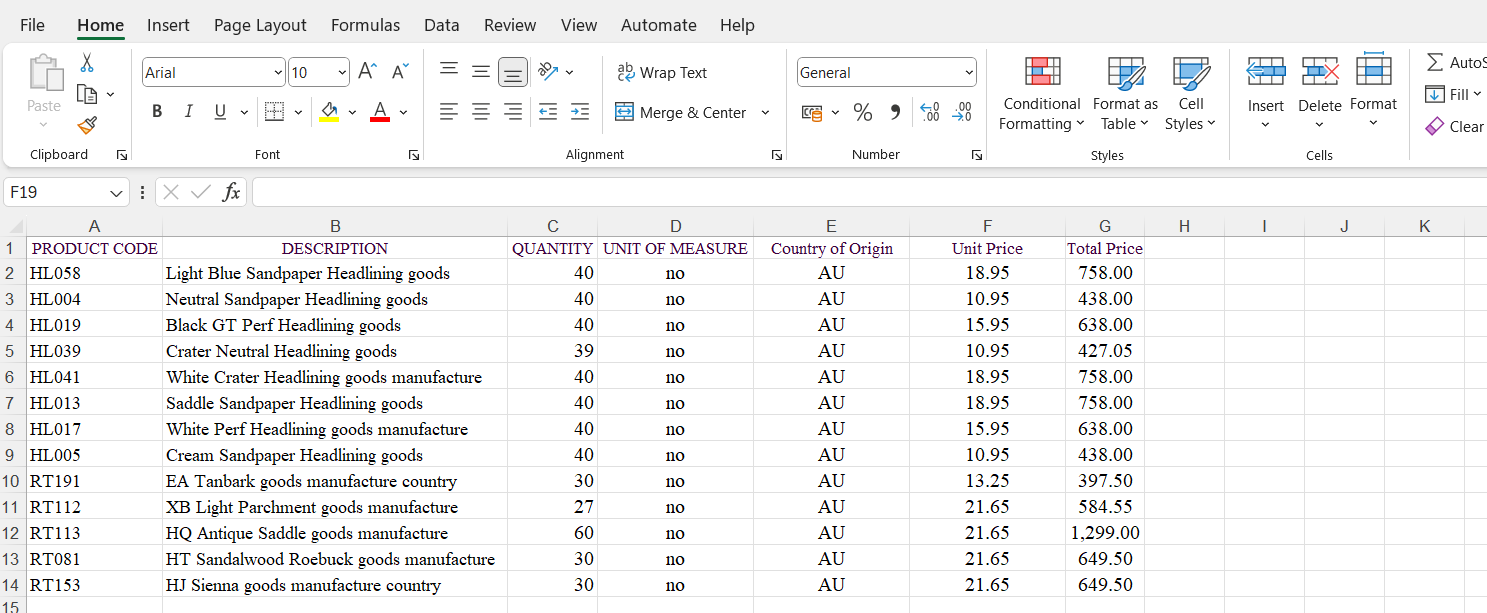Apply the Percent Style format
The width and height of the screenshot is (1487, 613).
(x=863, y=112)
